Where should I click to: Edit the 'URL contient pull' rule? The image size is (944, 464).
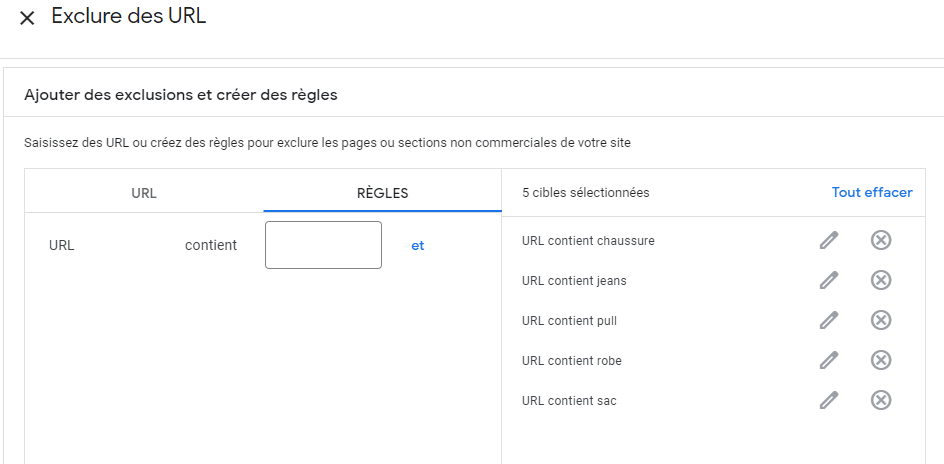coord(829,320)
